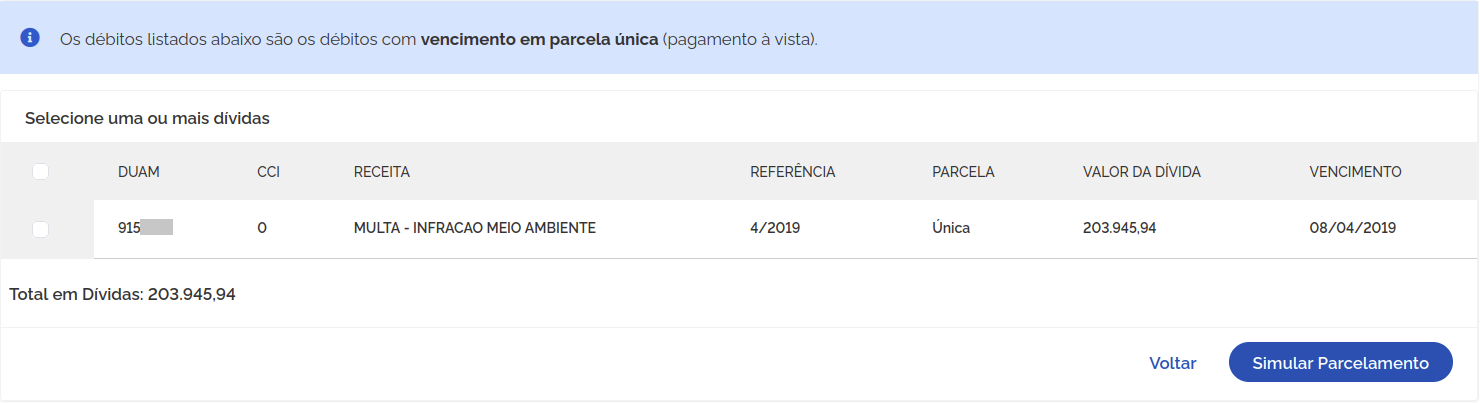Click the Total em Dívidas summary text
The width and height of the screenshot is (1480, 403).
pos(122,295)
